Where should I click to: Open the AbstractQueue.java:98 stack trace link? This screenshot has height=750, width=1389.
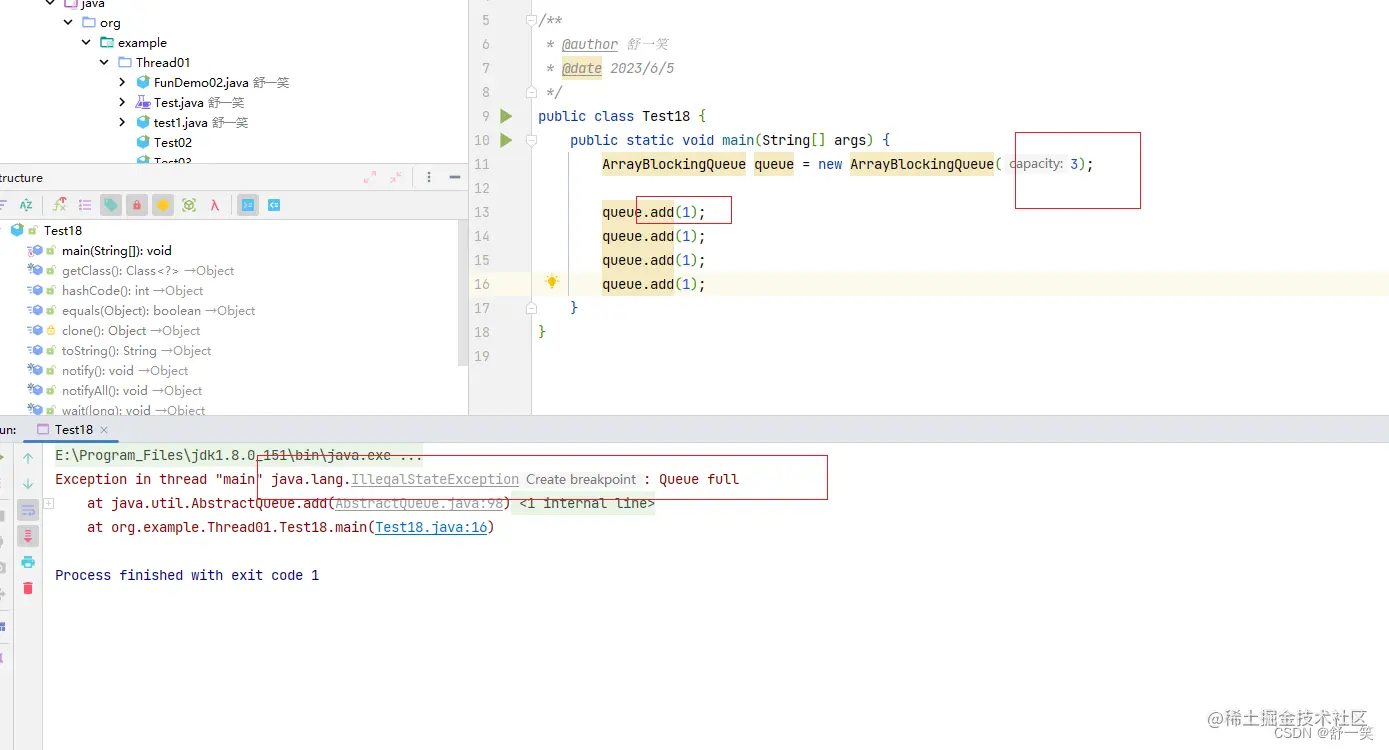tap(419, 503)
